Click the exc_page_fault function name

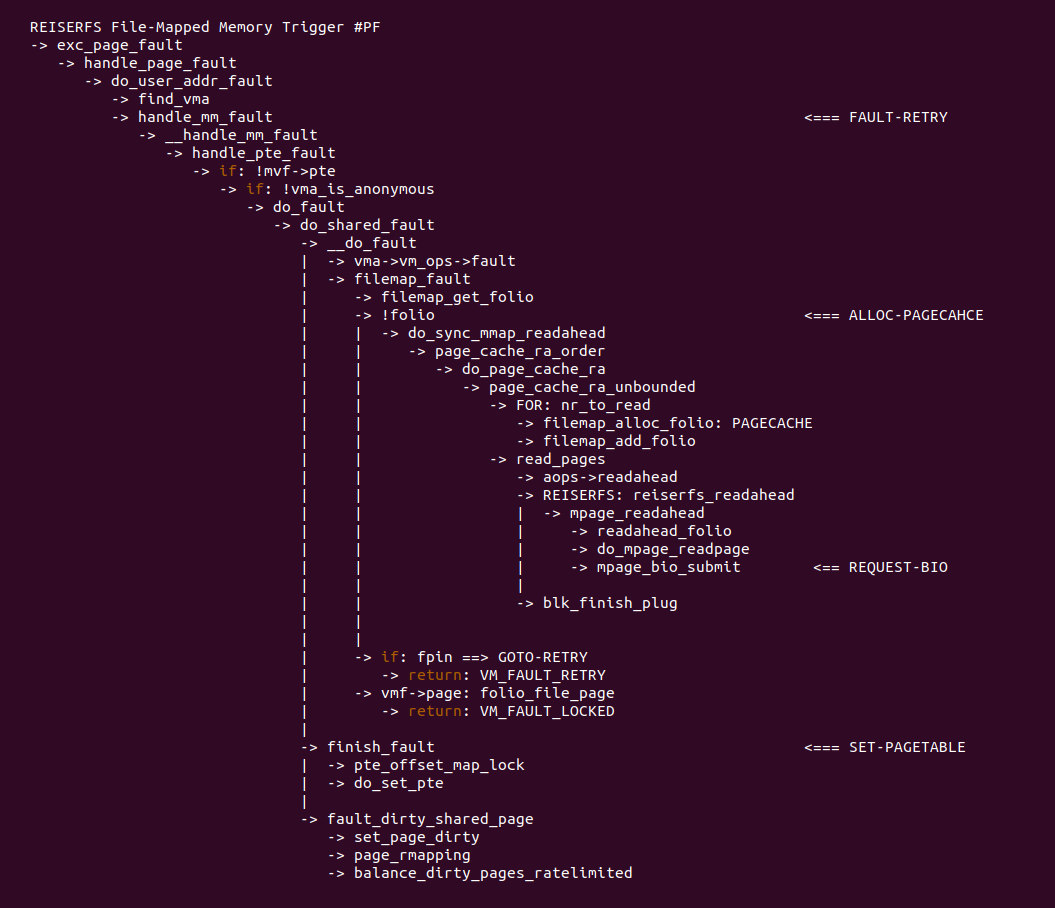[x=119, y=45]
